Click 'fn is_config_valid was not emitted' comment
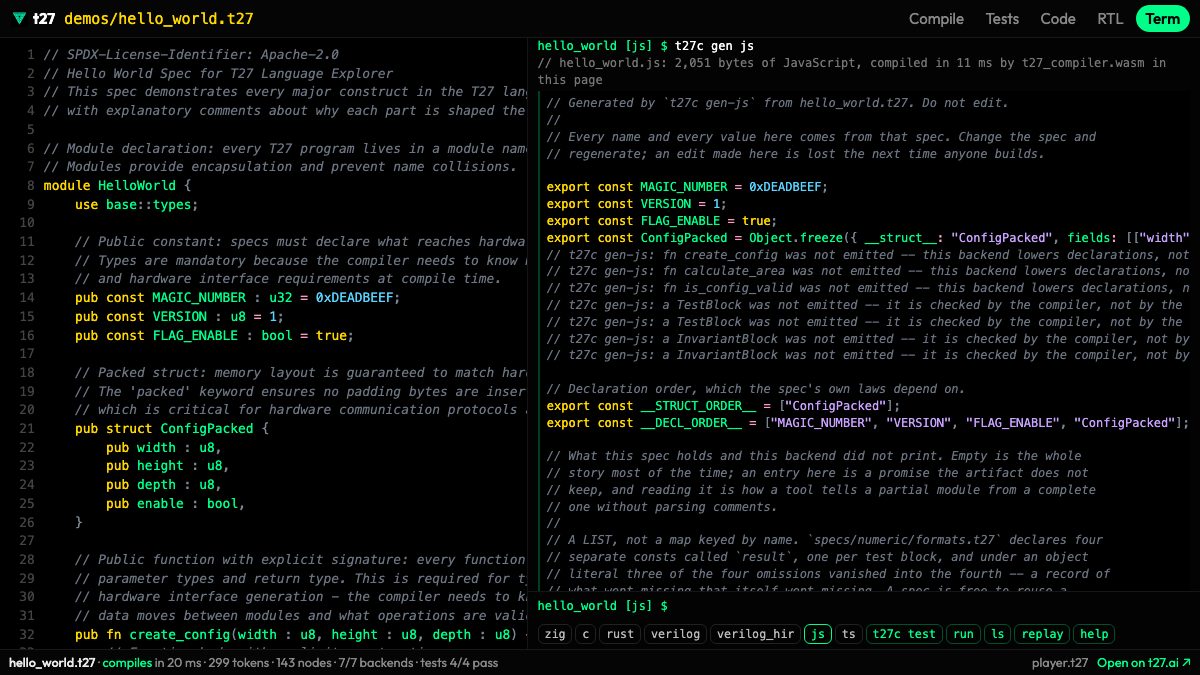This screenshot has width=1200, height=675. pyautogui.click(x=868, y=288)
